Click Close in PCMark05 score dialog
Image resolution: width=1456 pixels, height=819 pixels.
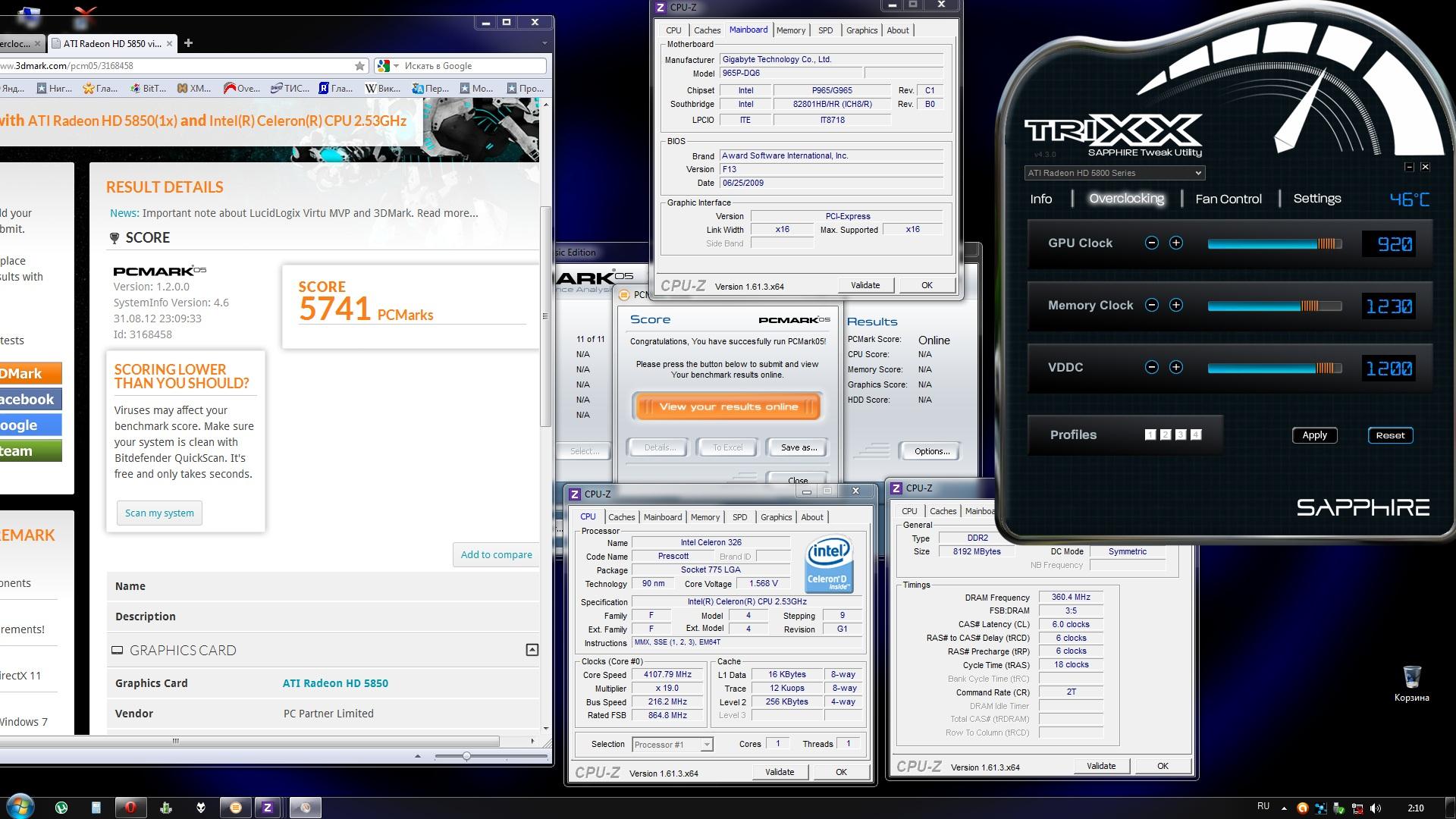pos(798,480)
